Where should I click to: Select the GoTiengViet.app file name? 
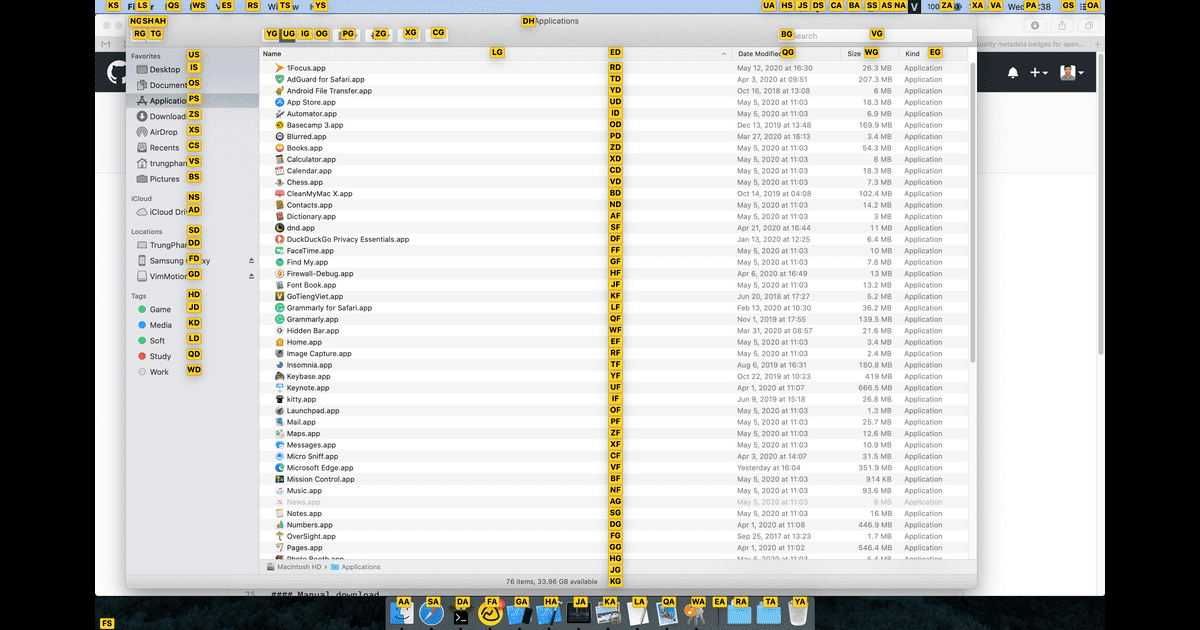tap(315, 297)
